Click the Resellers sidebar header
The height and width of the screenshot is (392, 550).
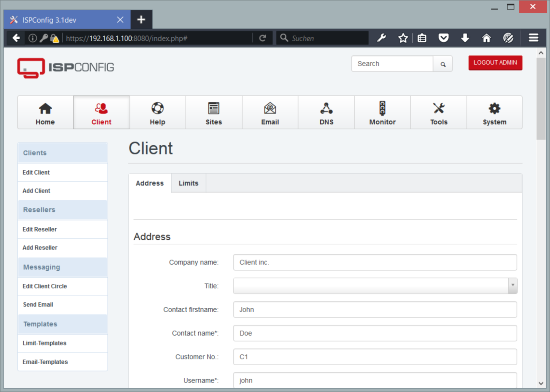[62, 210]
